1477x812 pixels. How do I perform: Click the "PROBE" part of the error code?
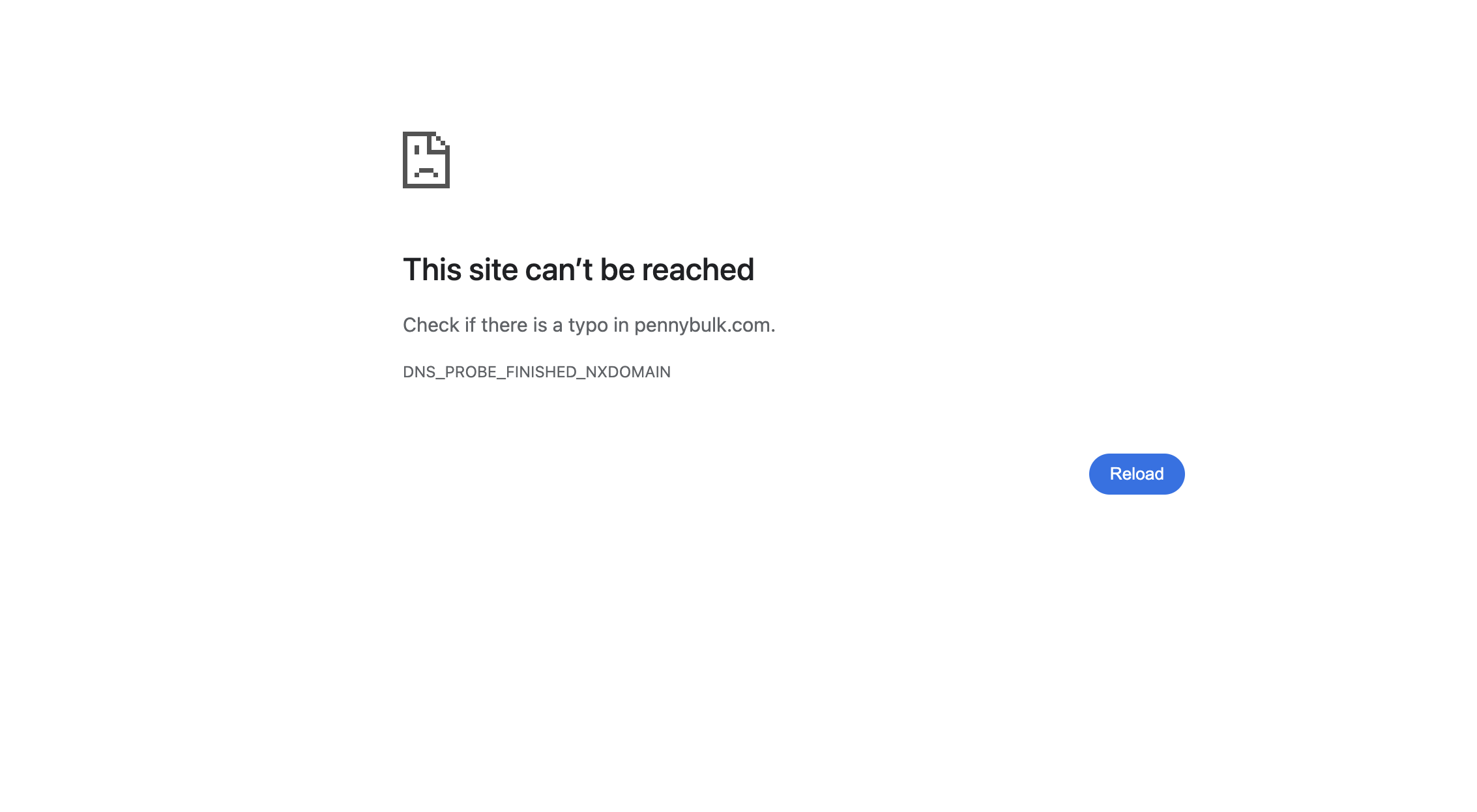[x=471, y=372]
